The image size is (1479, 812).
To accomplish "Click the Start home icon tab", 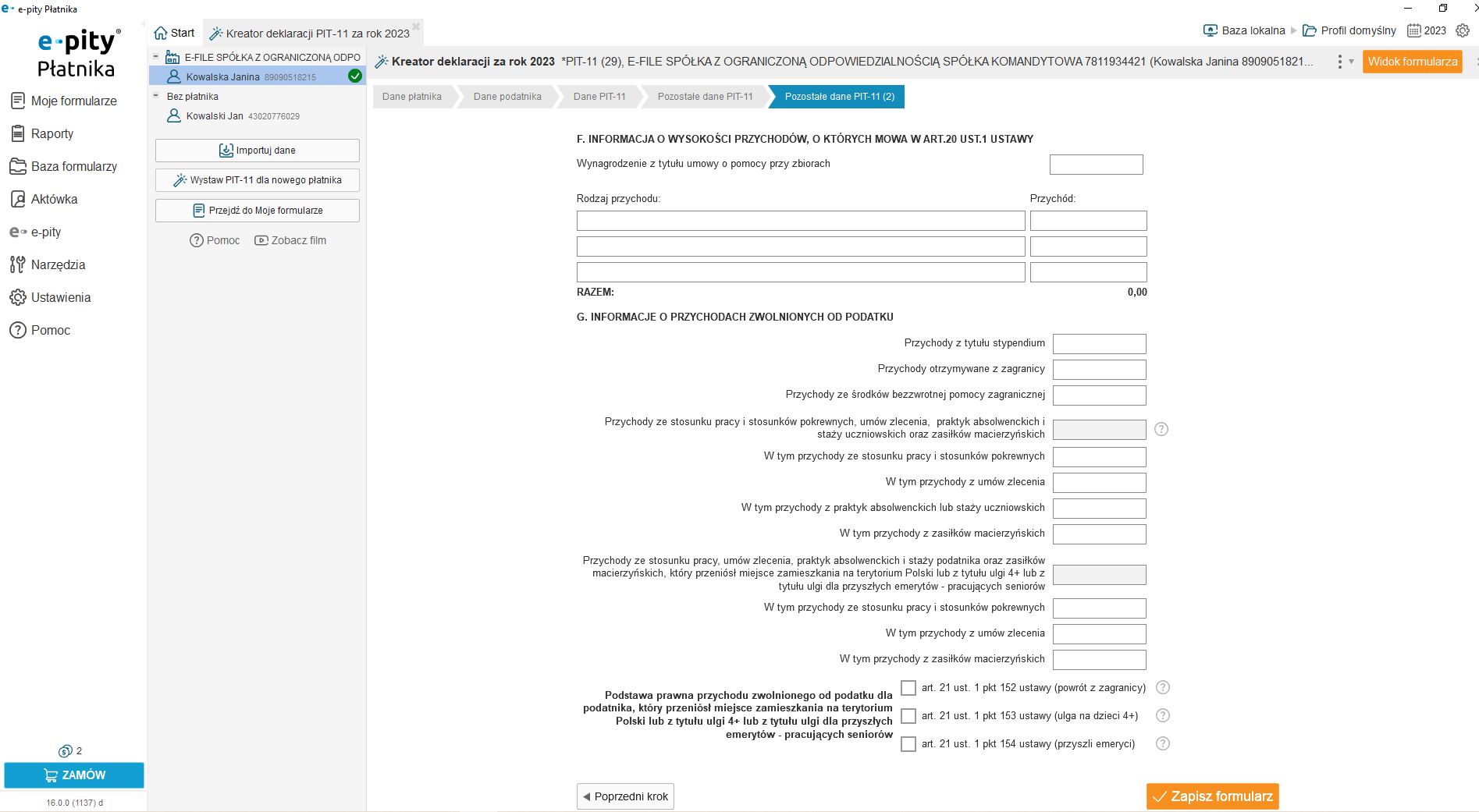I will pyautogui.click(x=174, y=33).
